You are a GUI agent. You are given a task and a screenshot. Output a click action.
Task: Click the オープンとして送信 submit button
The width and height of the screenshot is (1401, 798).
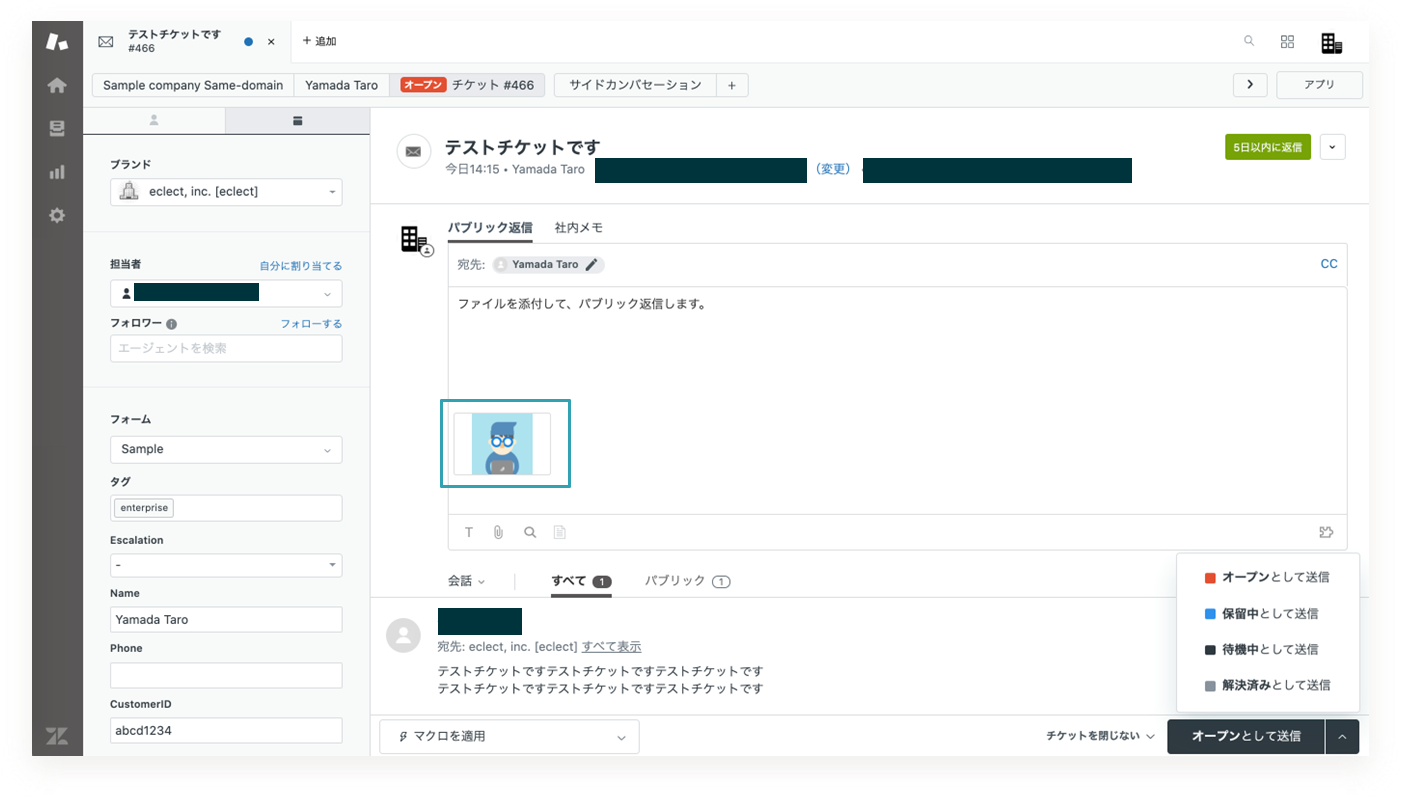click(x=1246, y=736)
